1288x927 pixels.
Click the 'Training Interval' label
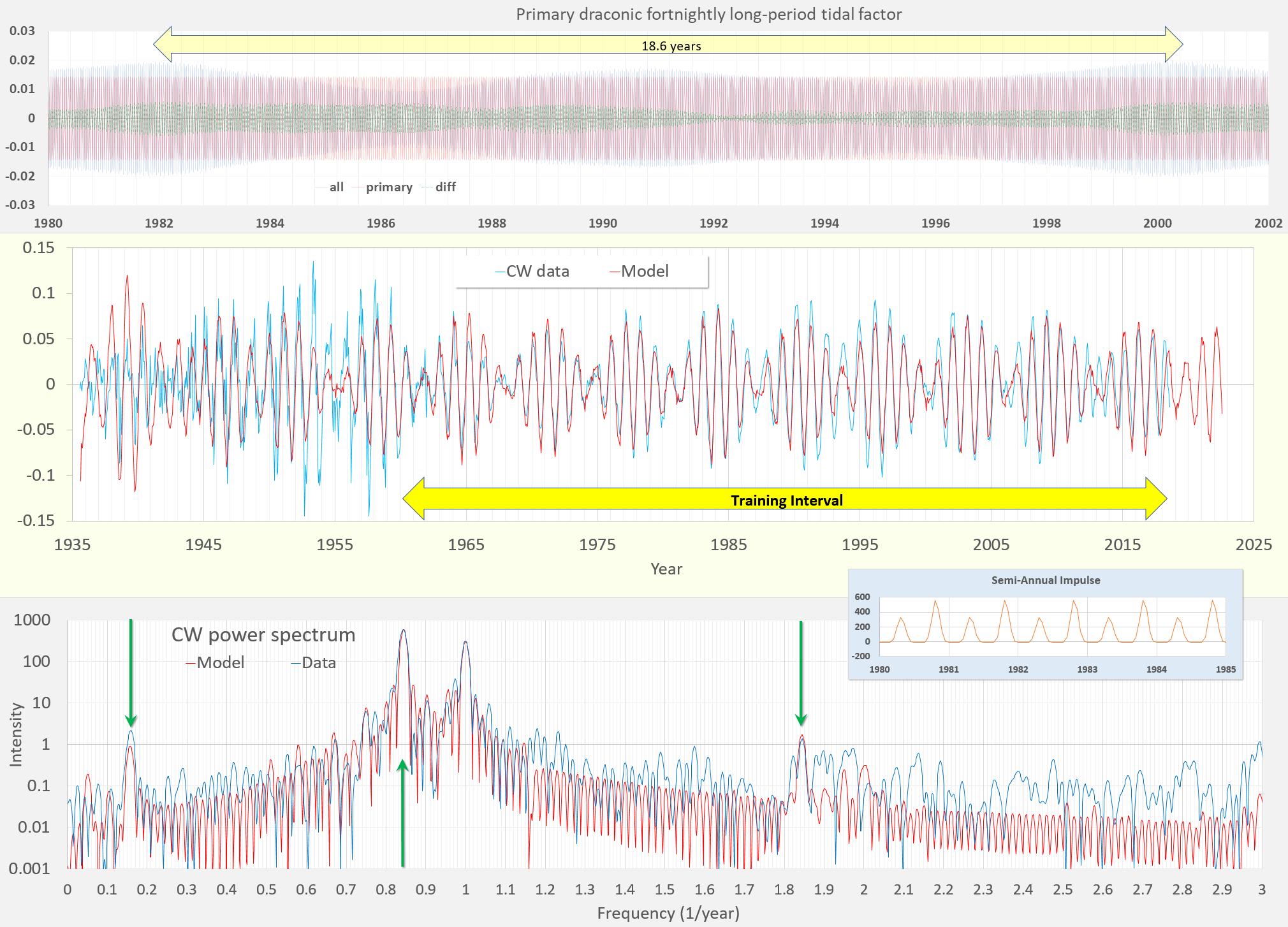786,500
